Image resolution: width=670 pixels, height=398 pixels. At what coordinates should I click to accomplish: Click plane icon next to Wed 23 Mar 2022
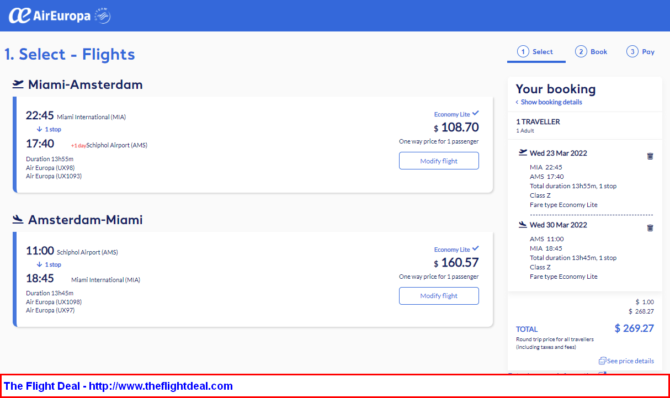point(523,153)
